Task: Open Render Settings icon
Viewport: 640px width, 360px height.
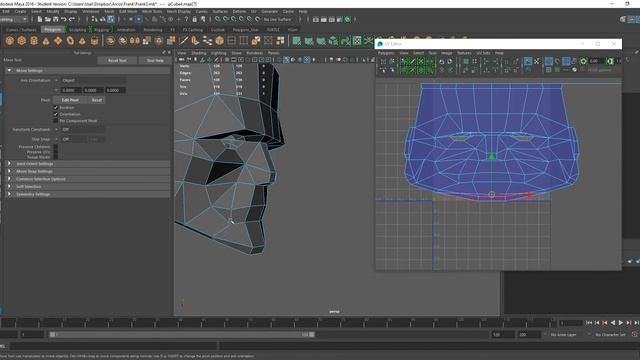Action: point(340,19)
